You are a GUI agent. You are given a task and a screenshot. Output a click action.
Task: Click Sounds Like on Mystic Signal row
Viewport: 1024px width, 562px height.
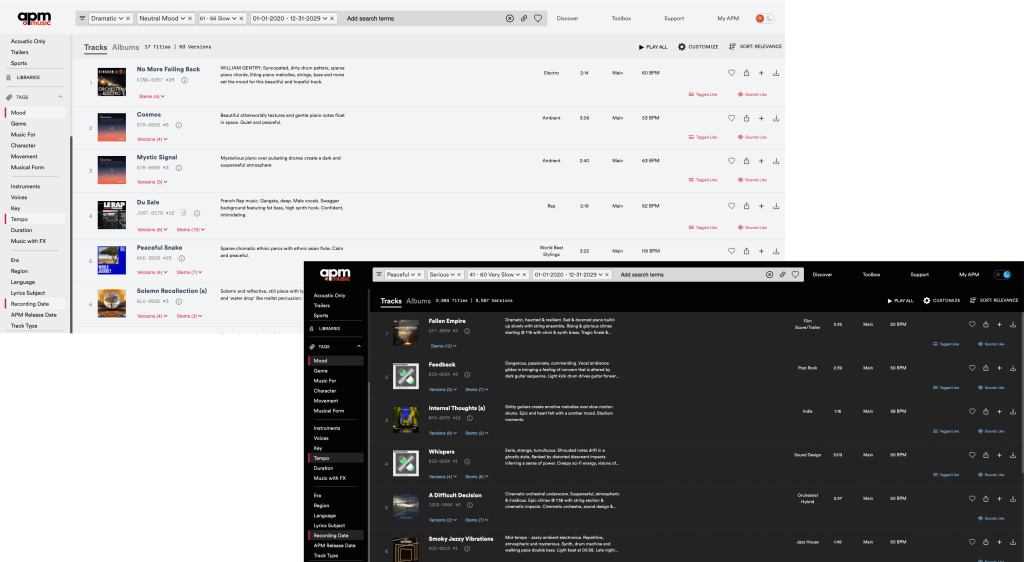click(x=752, y=180)
